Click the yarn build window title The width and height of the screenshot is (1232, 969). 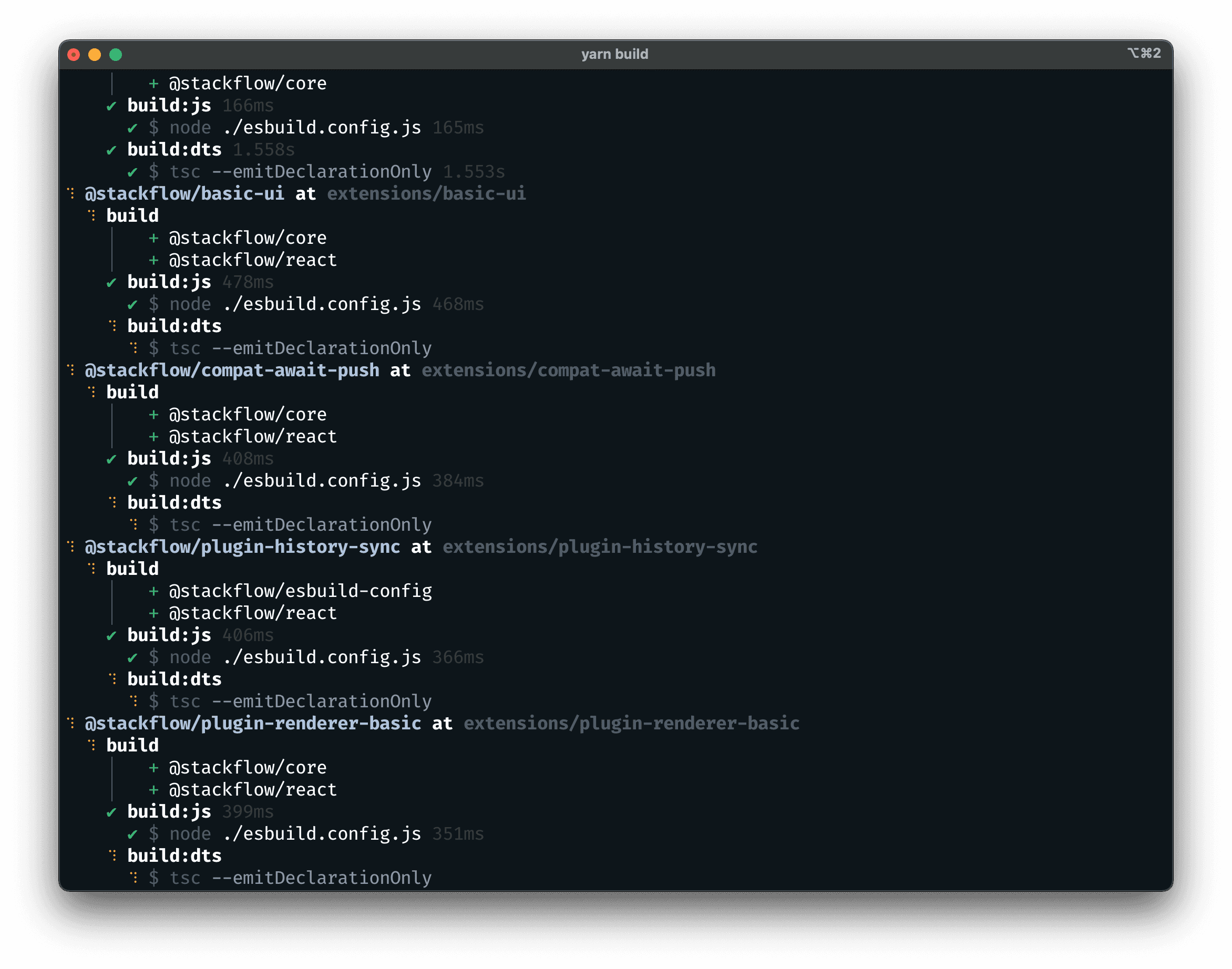click(614, 54)
